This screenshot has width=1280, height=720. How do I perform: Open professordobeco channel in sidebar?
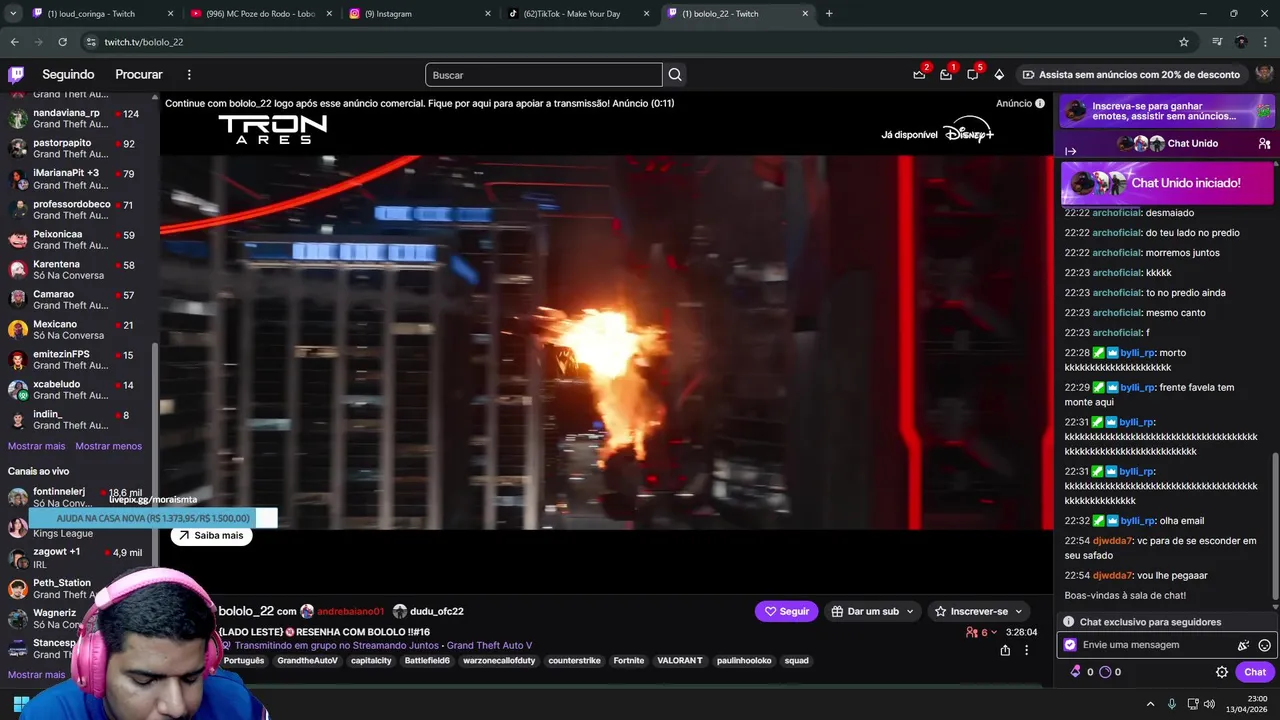(76, 210)
